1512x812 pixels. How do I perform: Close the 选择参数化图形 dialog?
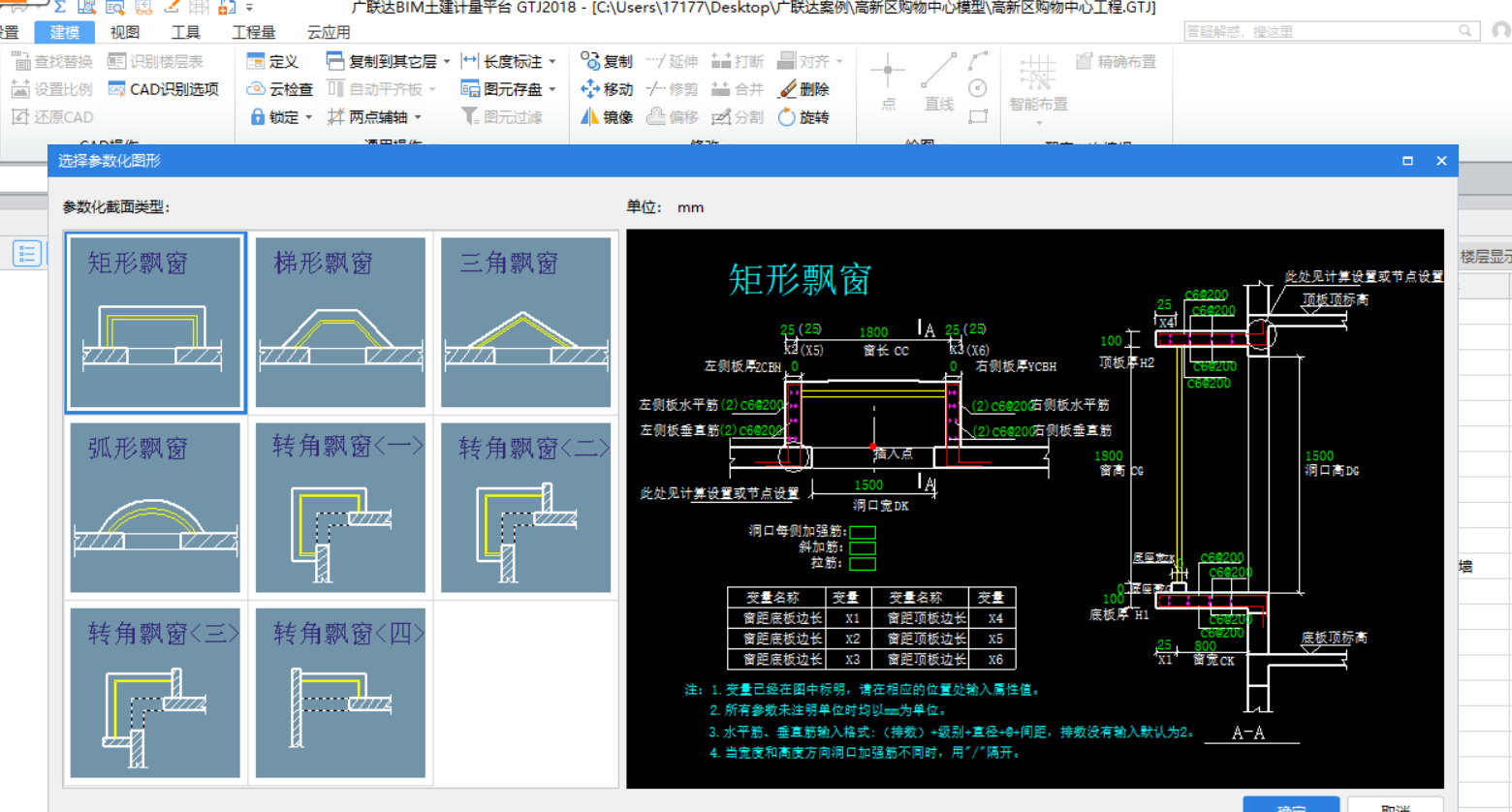1441,161
